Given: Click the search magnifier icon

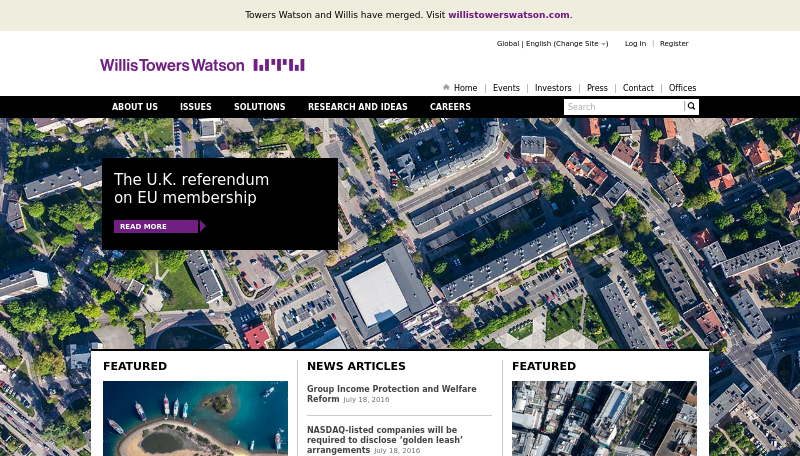Looking at the screenshot, I should pos(691,107).
